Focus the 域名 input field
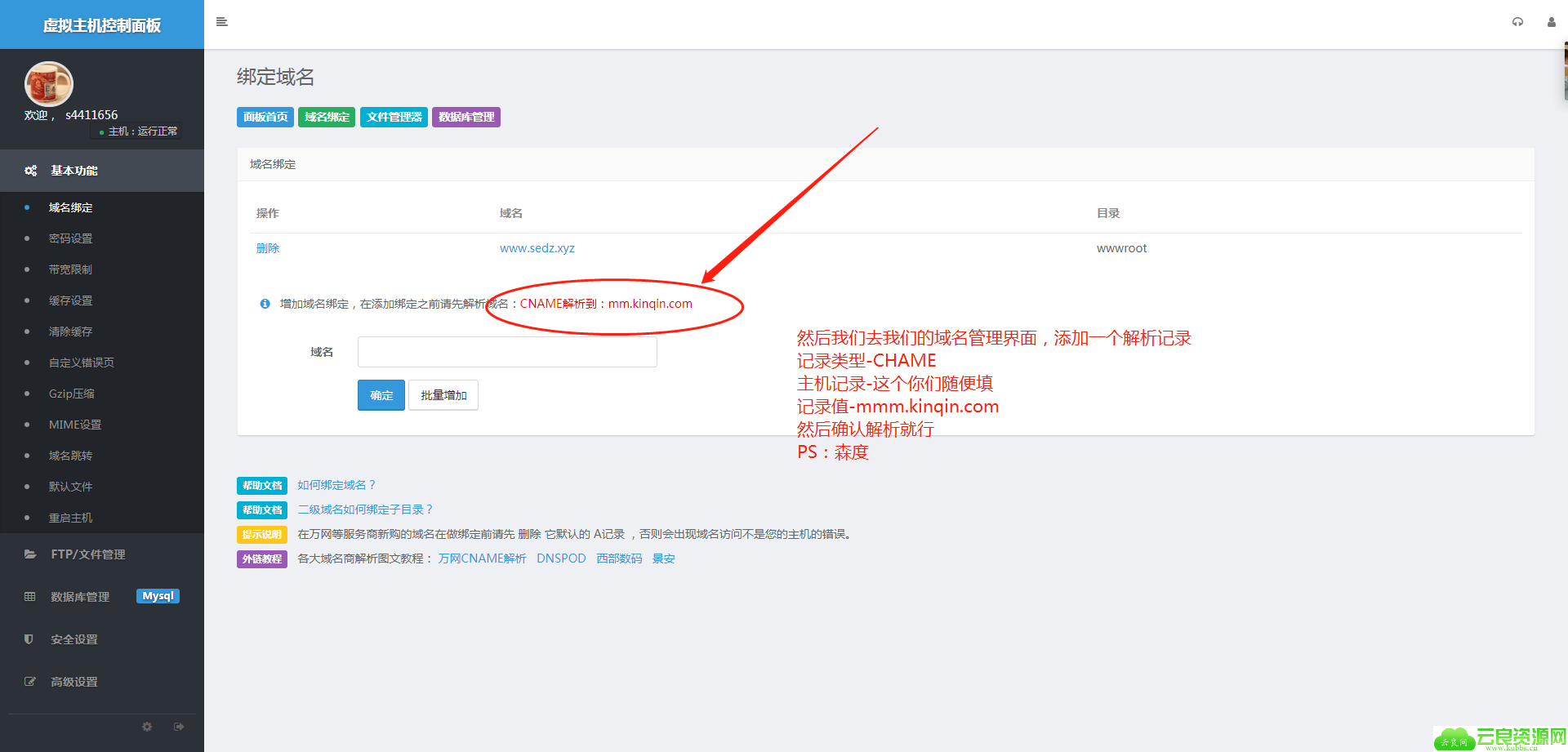 [x=507, y=352]
